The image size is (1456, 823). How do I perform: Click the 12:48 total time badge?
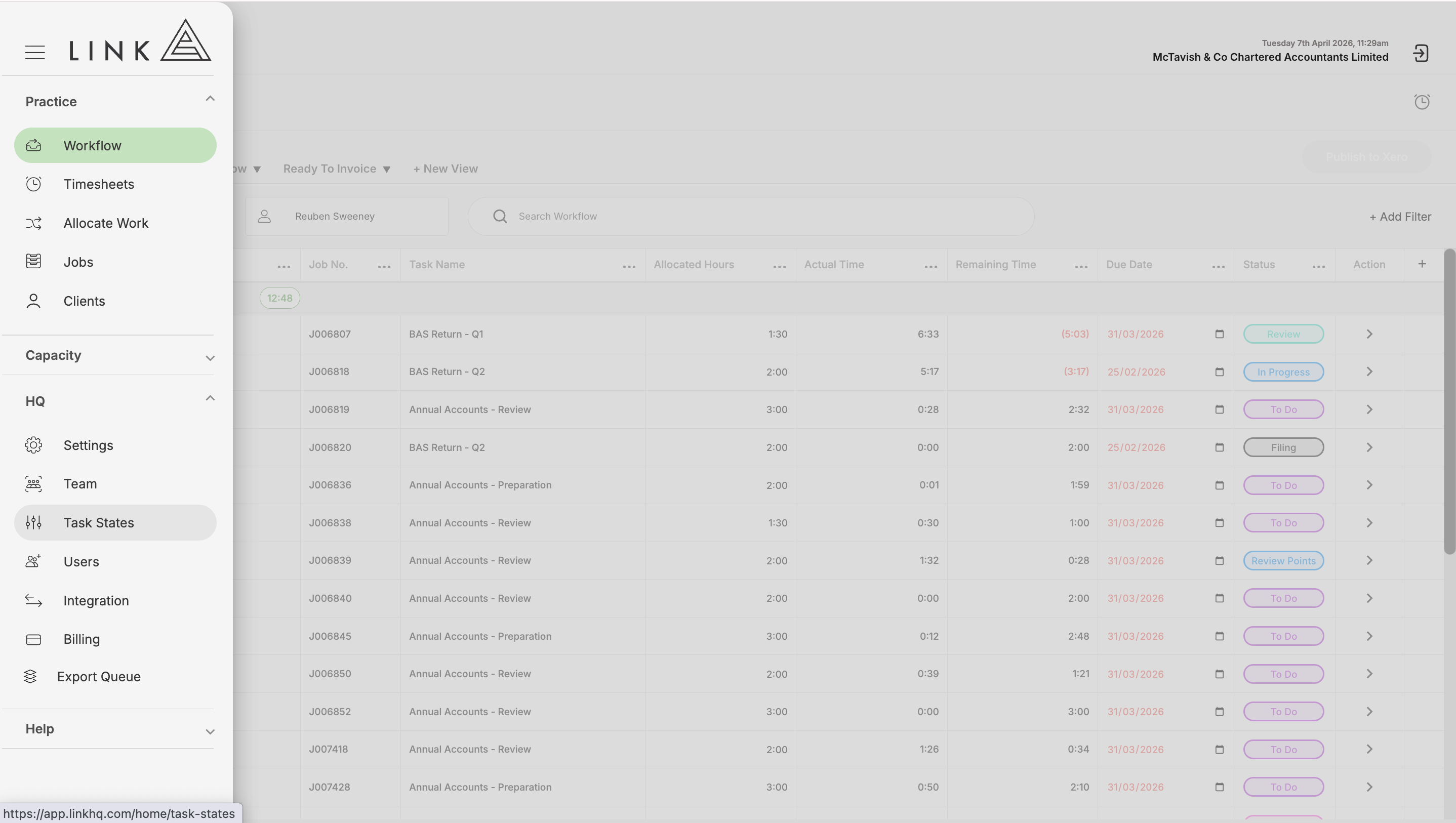point(280,298)
